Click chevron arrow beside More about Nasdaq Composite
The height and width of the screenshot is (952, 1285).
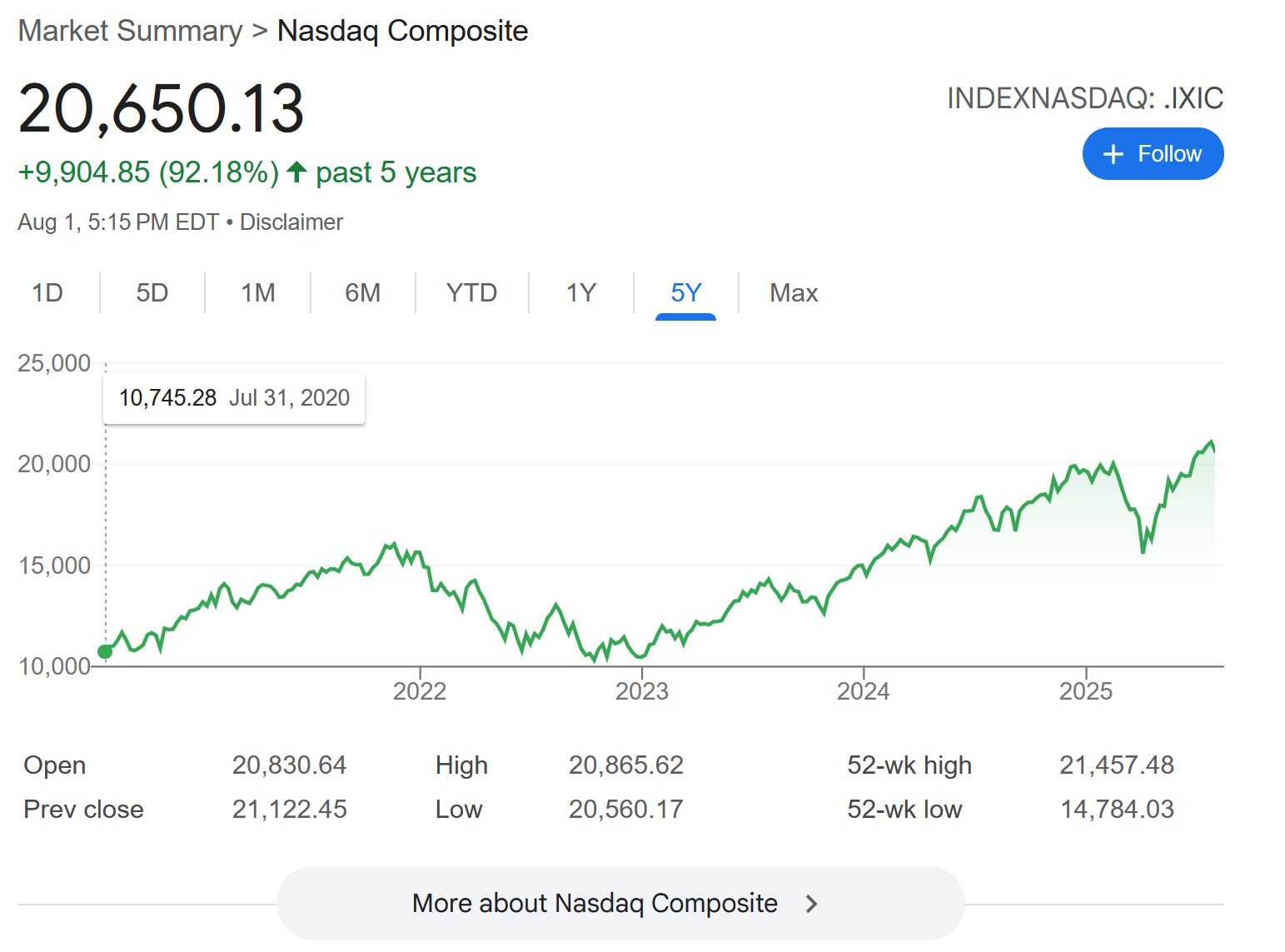click(x=812, y=904)
